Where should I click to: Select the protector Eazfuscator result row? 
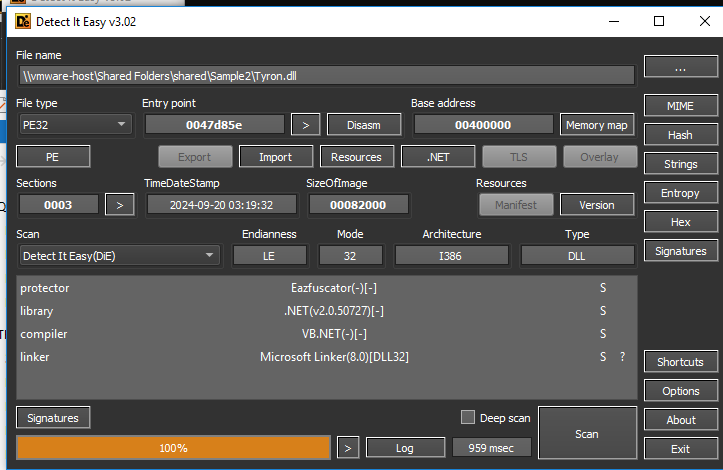326,288
